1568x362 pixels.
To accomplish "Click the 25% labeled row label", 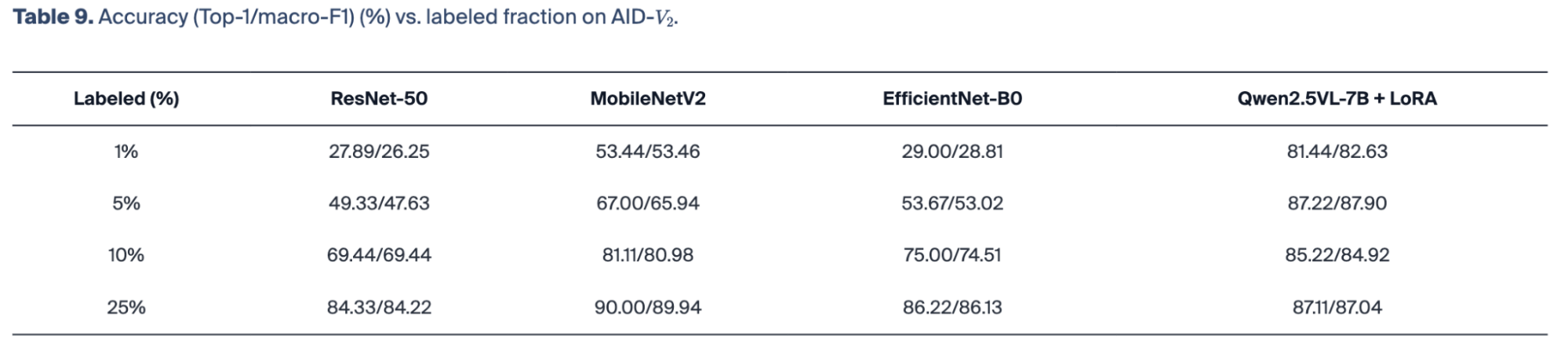I will pos(126,307).
